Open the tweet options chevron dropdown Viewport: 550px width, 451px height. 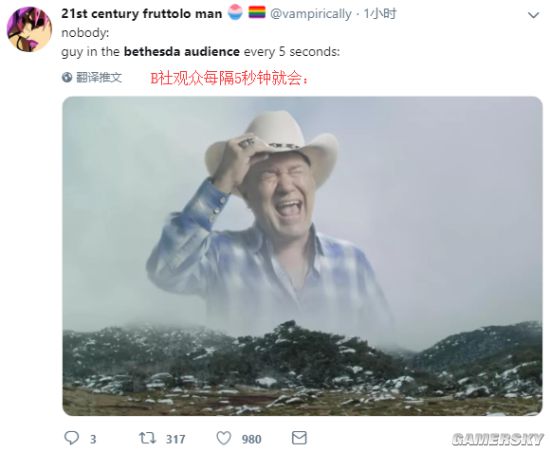pos(534,15)
